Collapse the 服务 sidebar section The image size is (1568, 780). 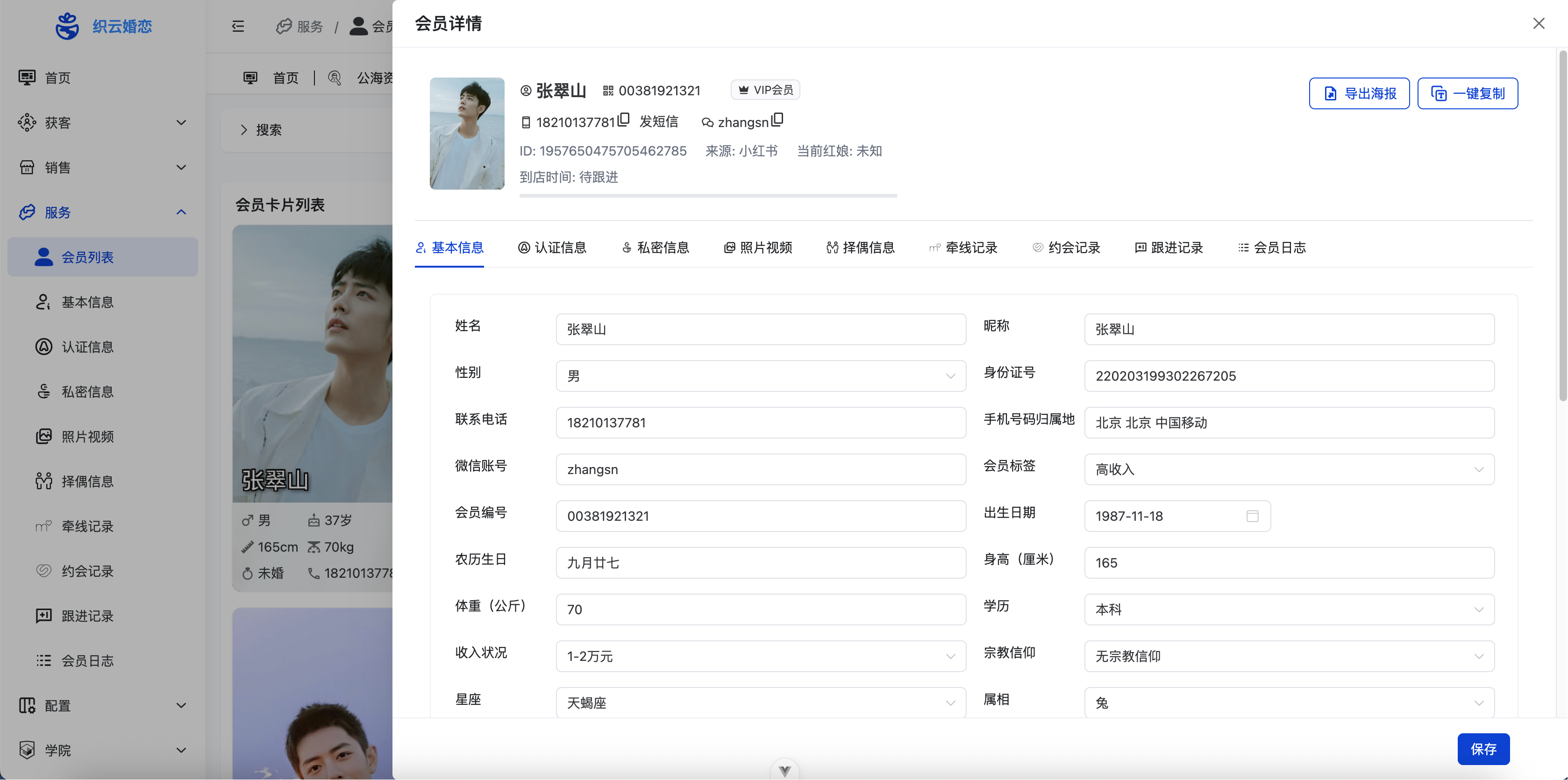point(102,213)
